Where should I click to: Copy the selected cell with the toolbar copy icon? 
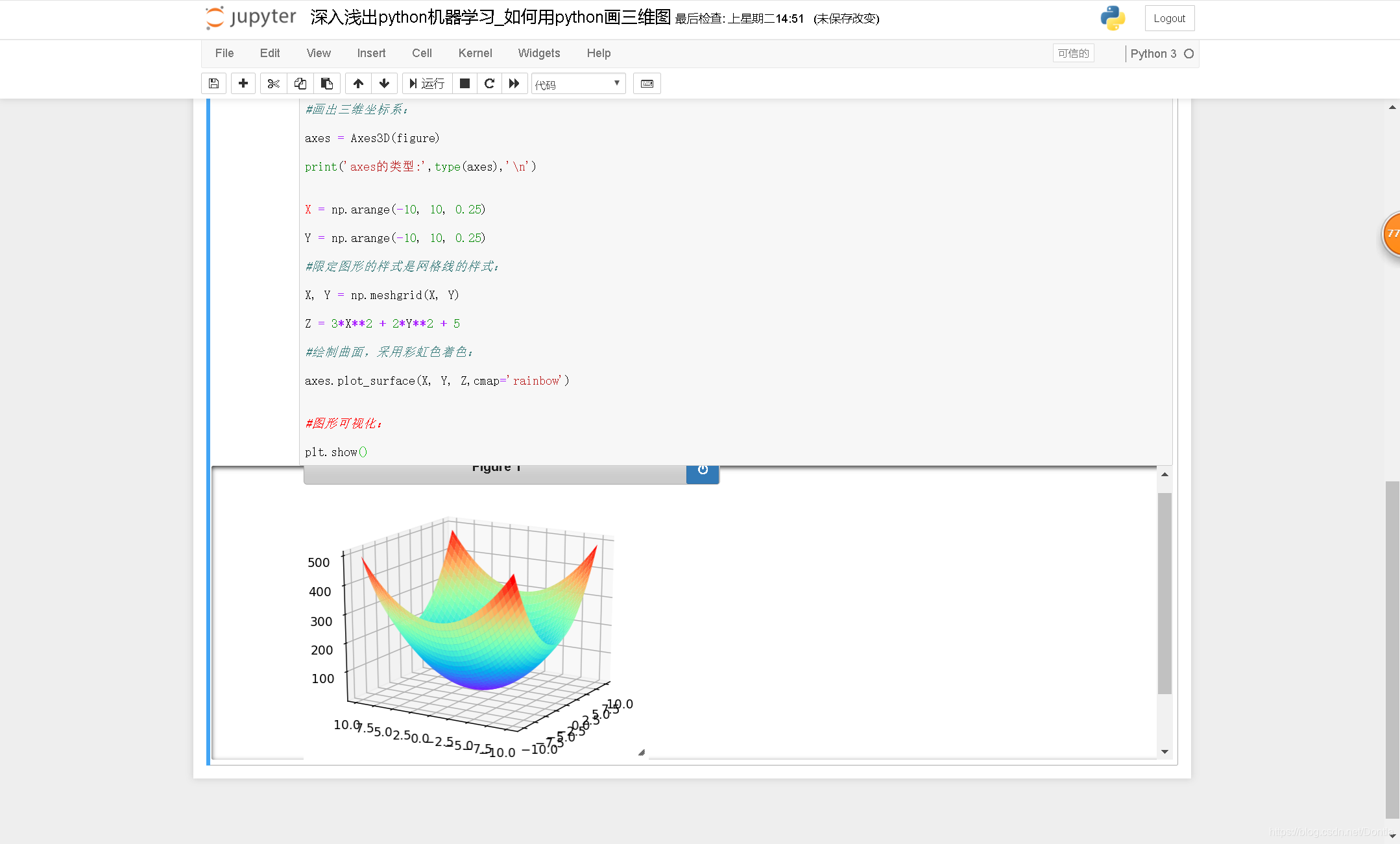300,84
